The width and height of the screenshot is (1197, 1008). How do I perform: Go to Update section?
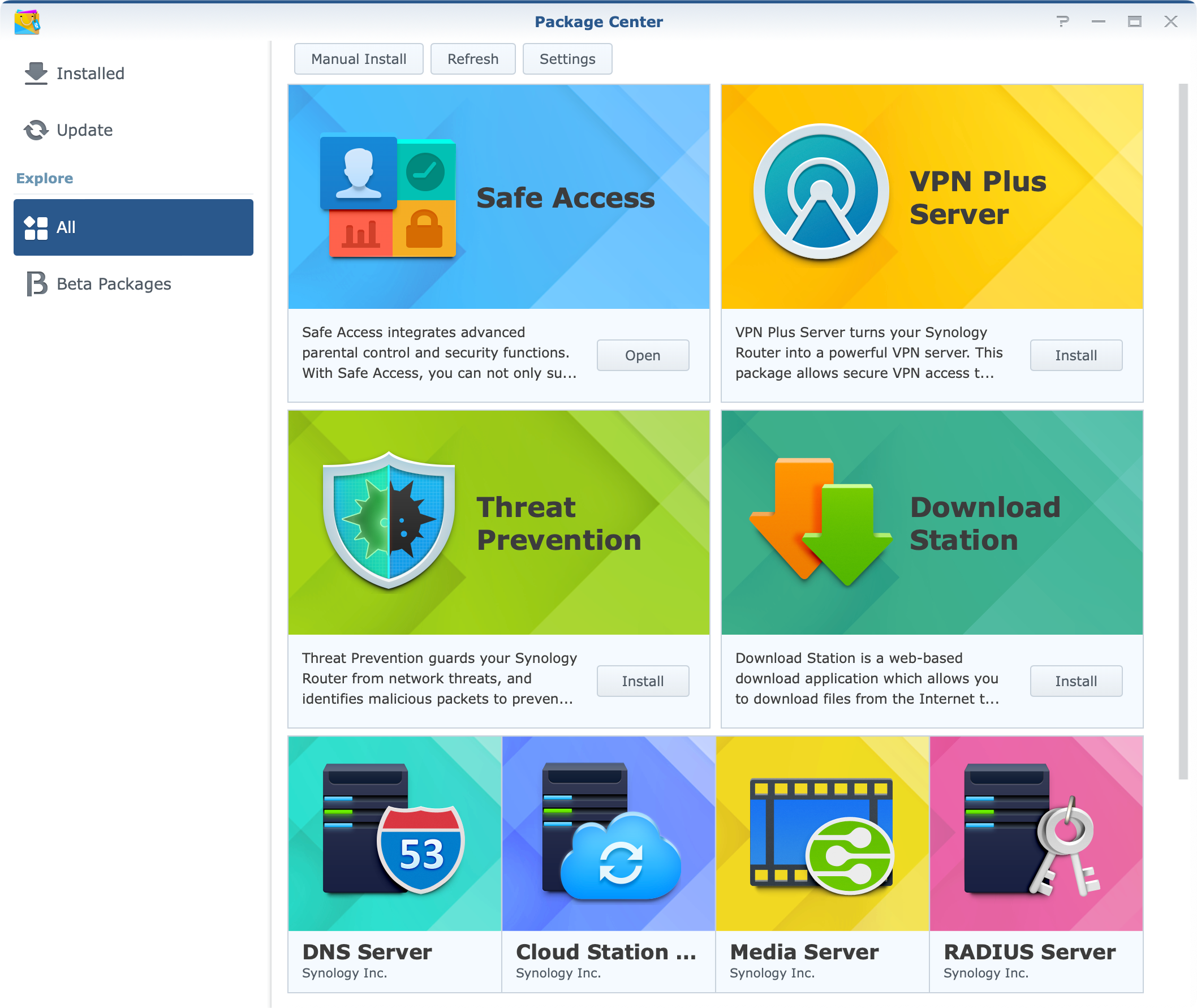pyautogui.click(x=134, y=130)
